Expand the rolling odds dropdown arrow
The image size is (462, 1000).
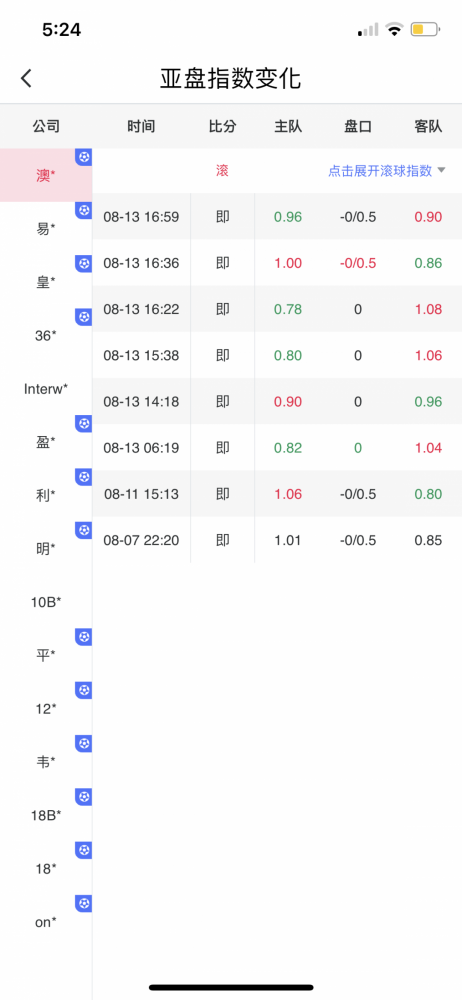(441, 170)
